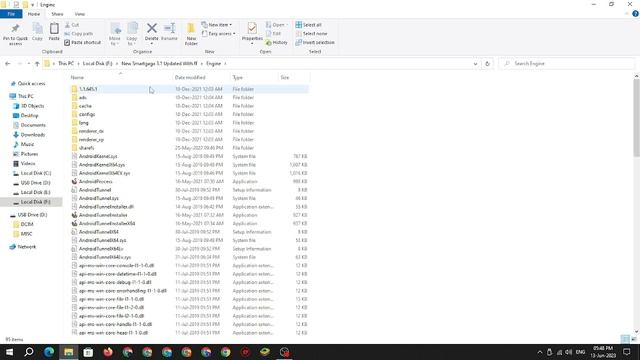This screenshot has width=640, height=360.
Task: Click the Cut command
Action: (72, 25)
